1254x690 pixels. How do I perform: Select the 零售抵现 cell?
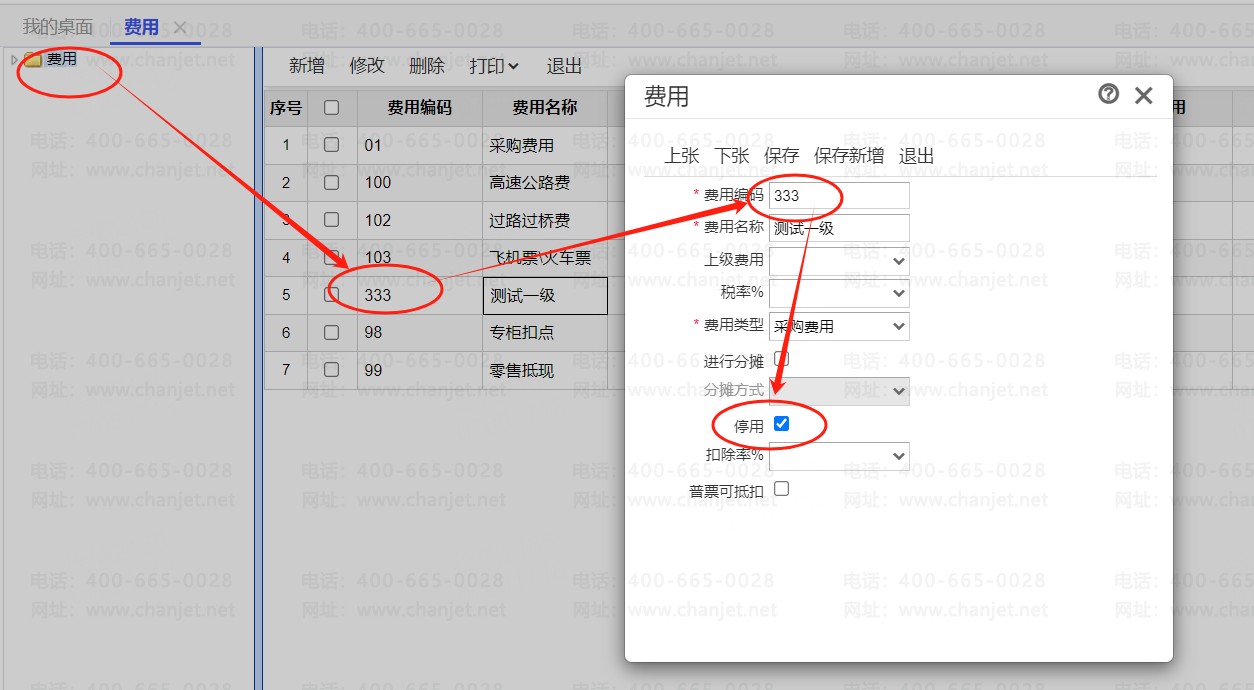[x=545, y=370]
